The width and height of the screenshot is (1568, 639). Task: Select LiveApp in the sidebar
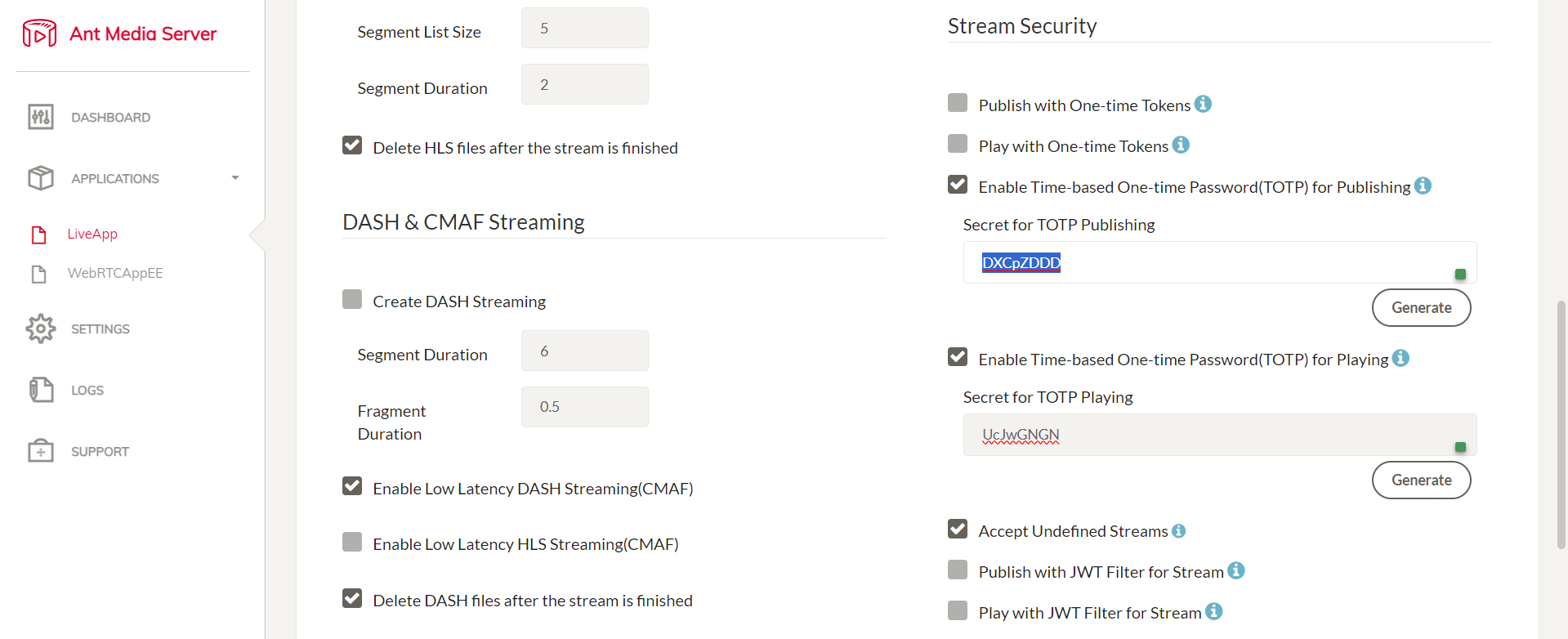point(92,234)
